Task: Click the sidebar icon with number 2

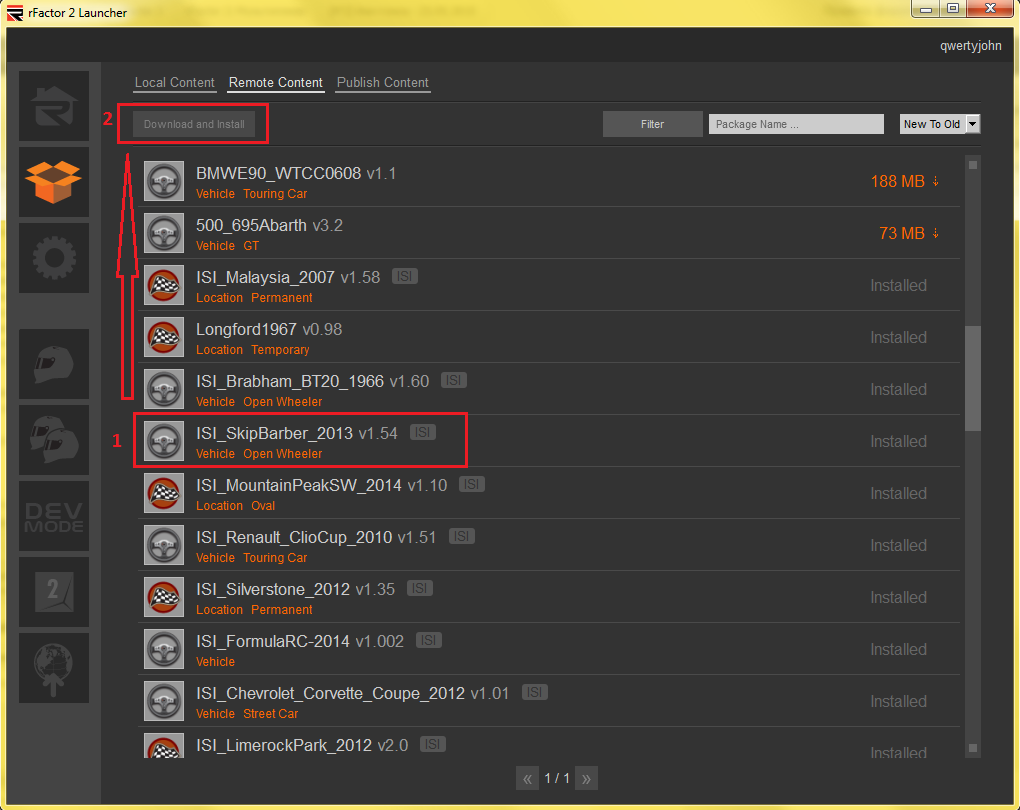Action: click(x=54, y=592)
